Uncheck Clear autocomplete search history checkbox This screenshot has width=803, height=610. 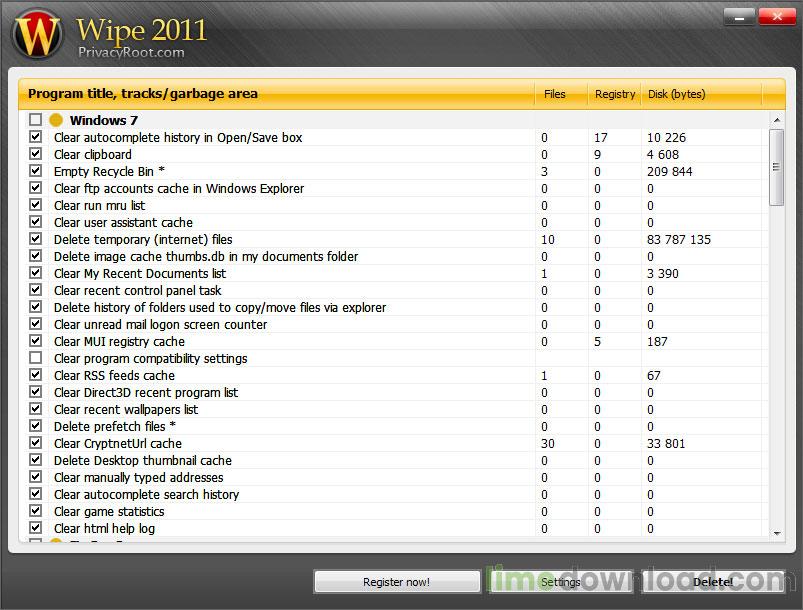coord(35,494)
